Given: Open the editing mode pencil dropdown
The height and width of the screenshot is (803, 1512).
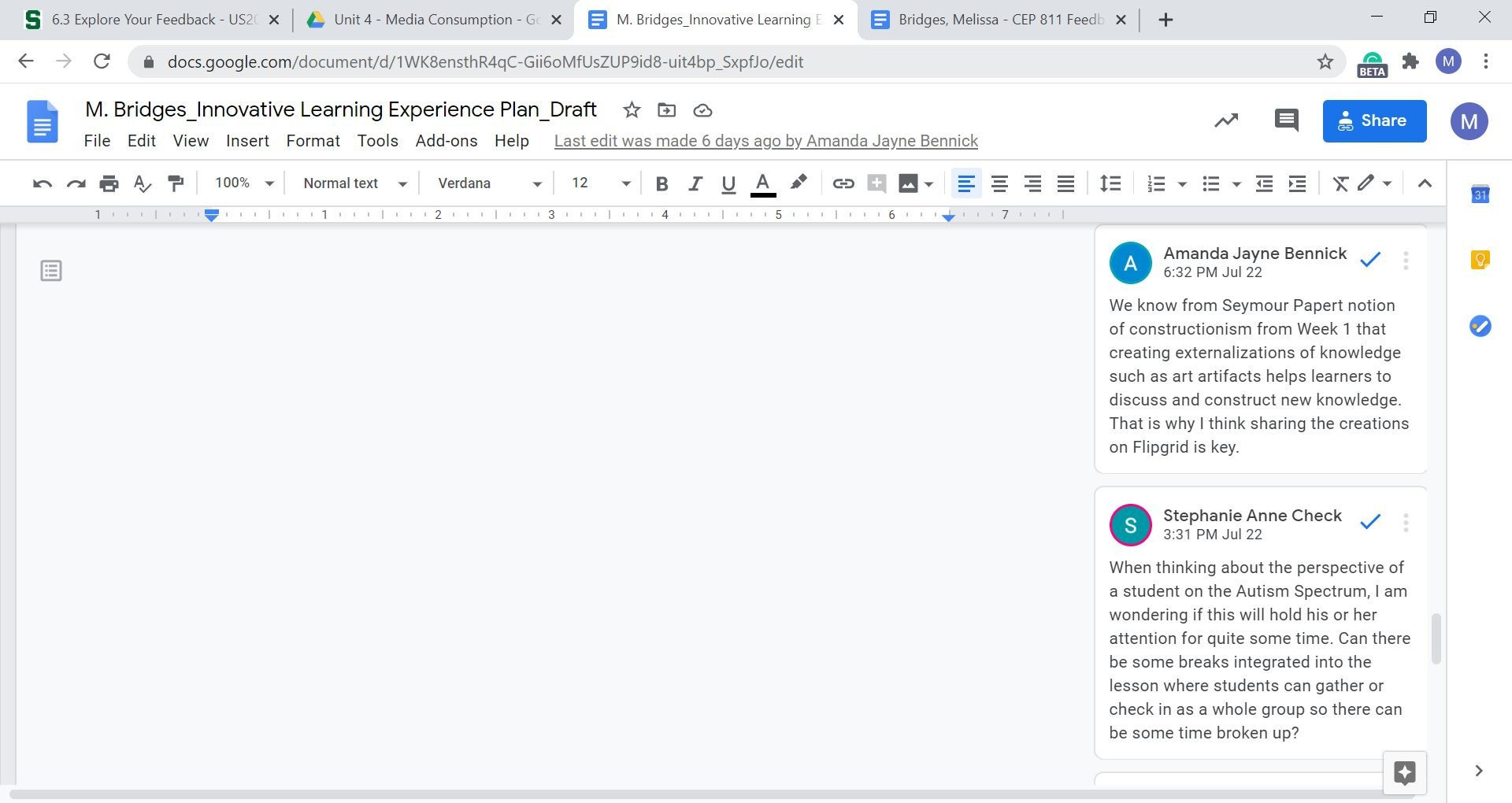Looking at the screenshot, I should (x=1373, y=183).
